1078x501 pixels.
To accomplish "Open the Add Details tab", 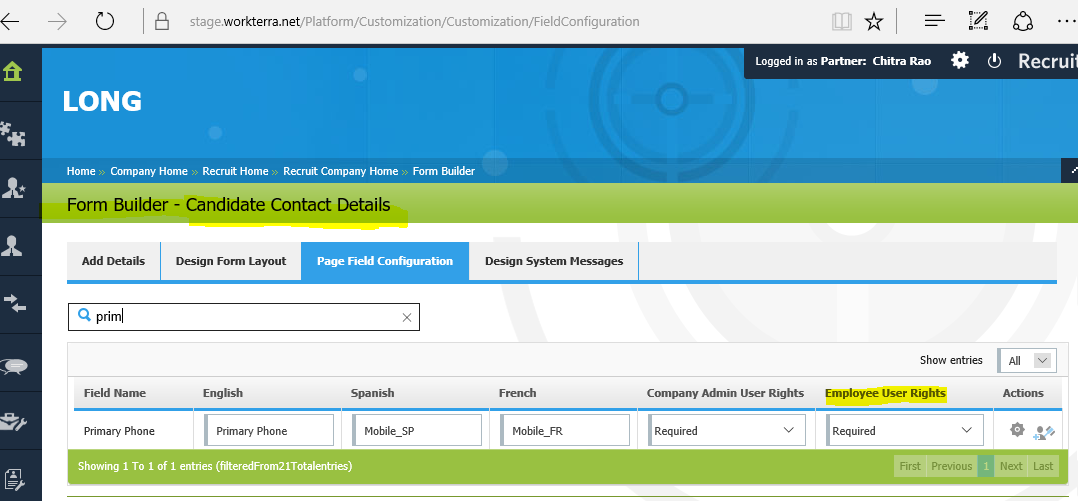I will tap(113, 261).
